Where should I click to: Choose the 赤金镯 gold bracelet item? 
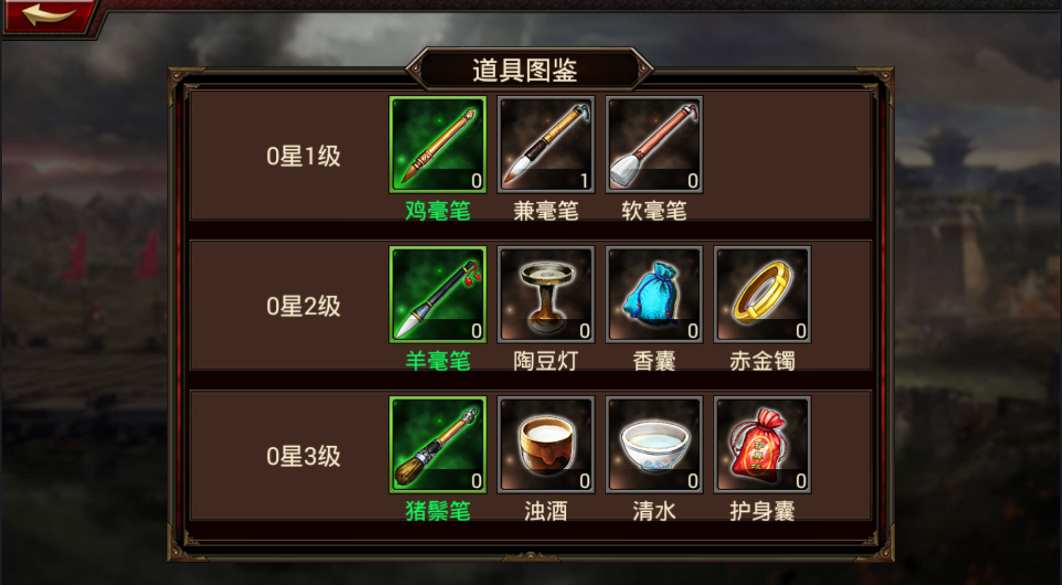pyautogui.click(x=763, y=295)
